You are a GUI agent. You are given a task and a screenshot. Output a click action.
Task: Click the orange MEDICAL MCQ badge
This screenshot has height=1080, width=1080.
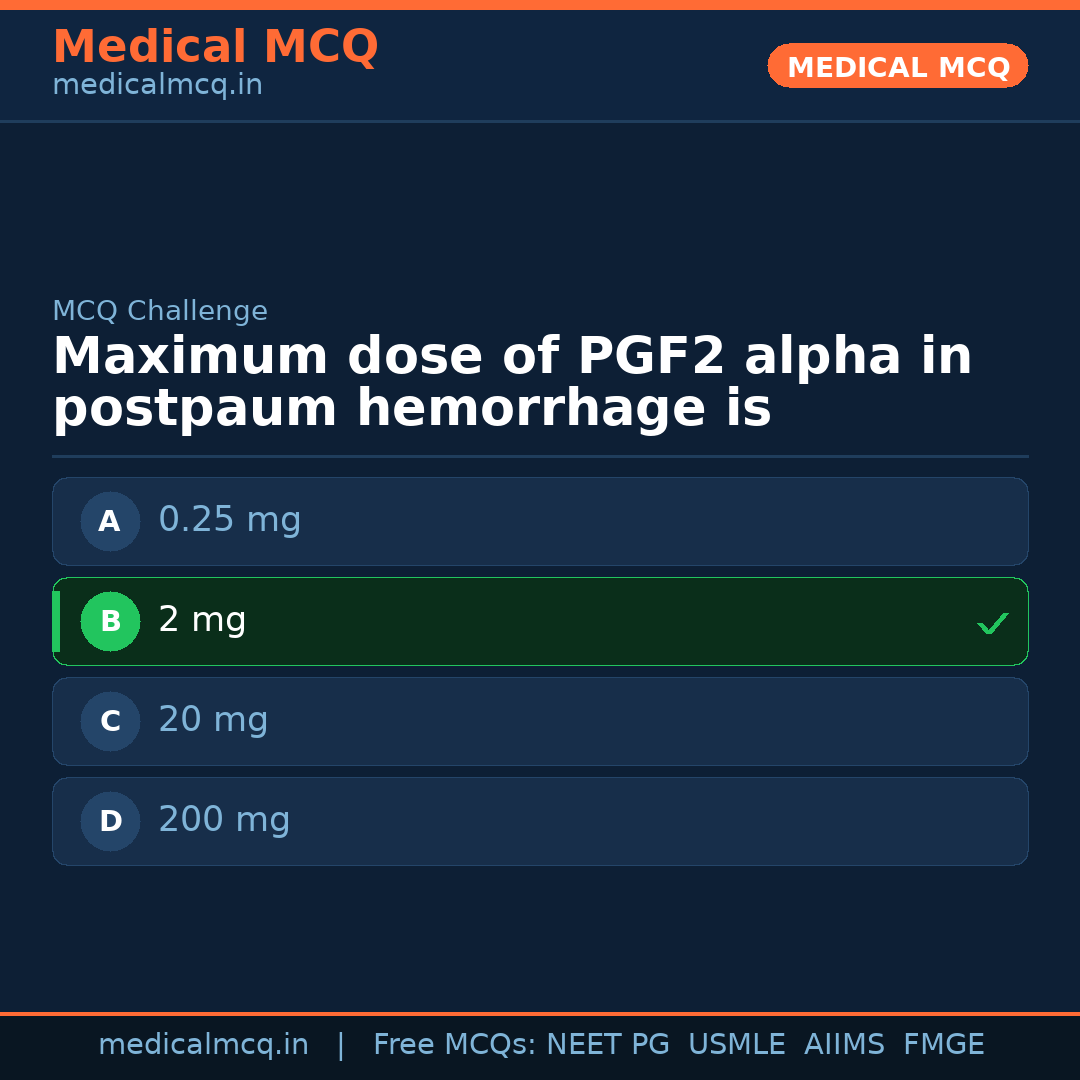click(x=897, y=67)
